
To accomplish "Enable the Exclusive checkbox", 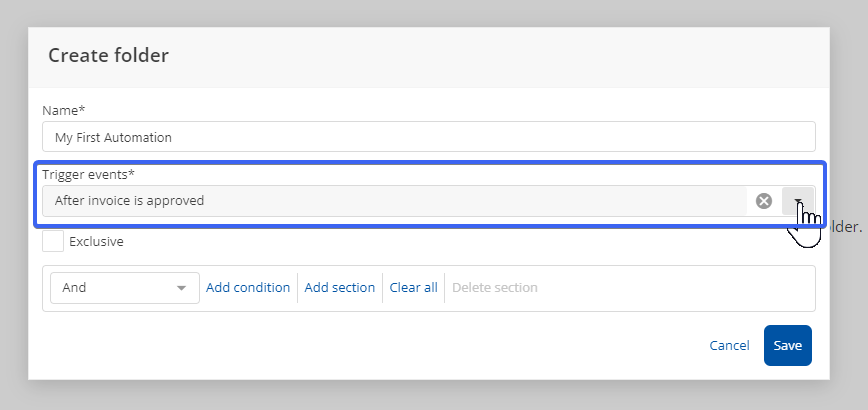I will click(x=53, y=241).
